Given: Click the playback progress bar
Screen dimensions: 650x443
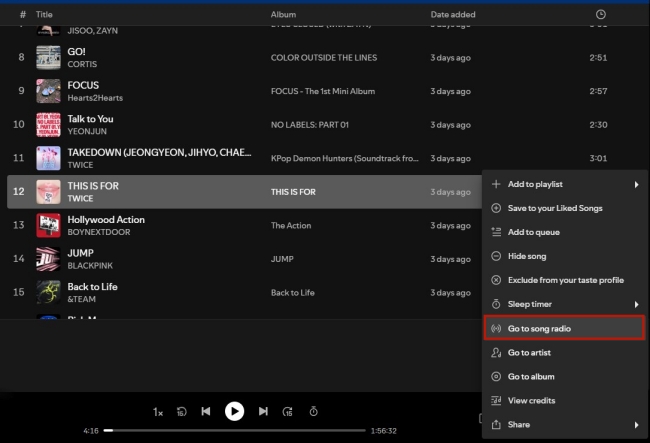Looking at the screenshot, I should coord(235,431).
